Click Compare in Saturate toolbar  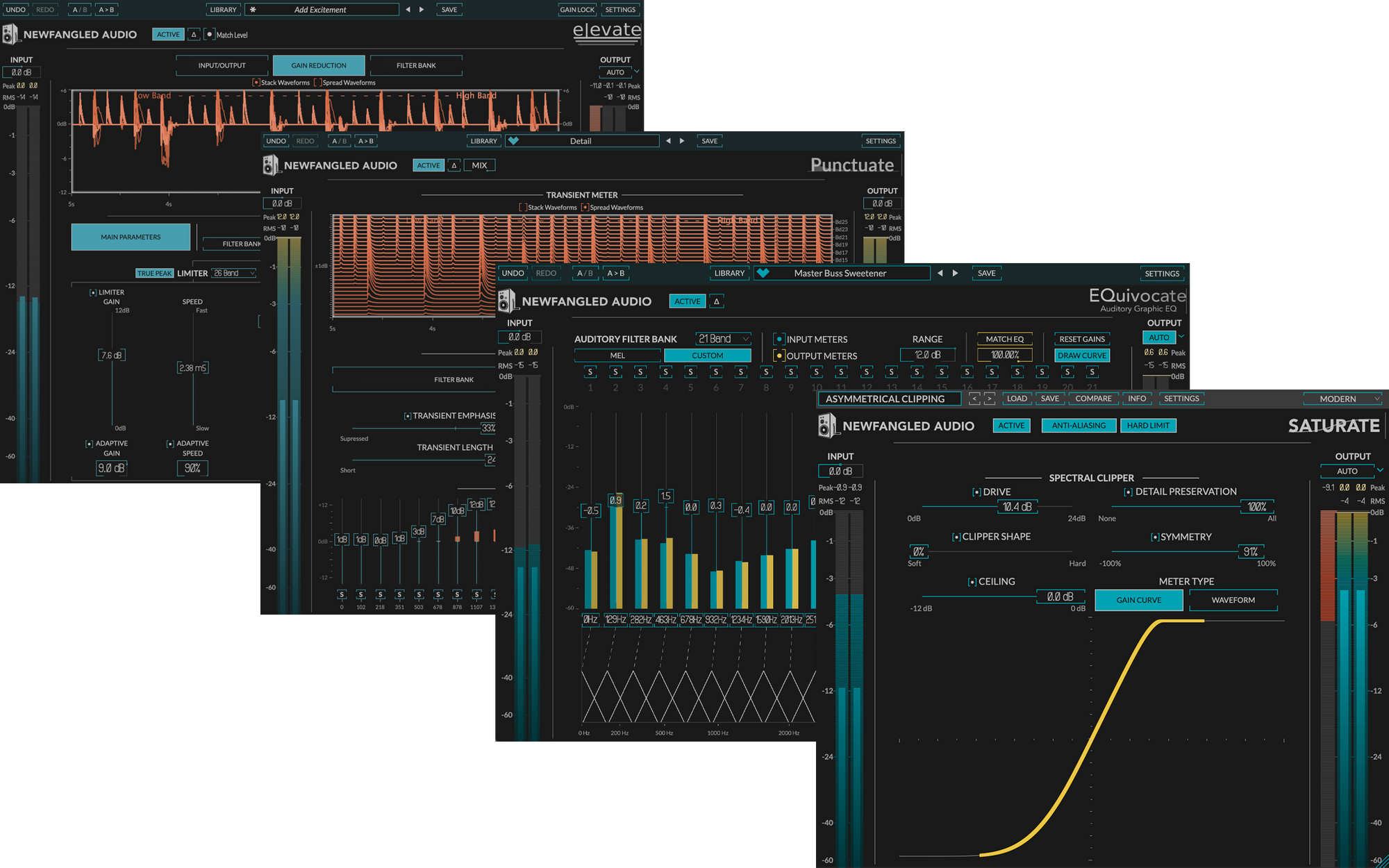(x=1093, y=399)
